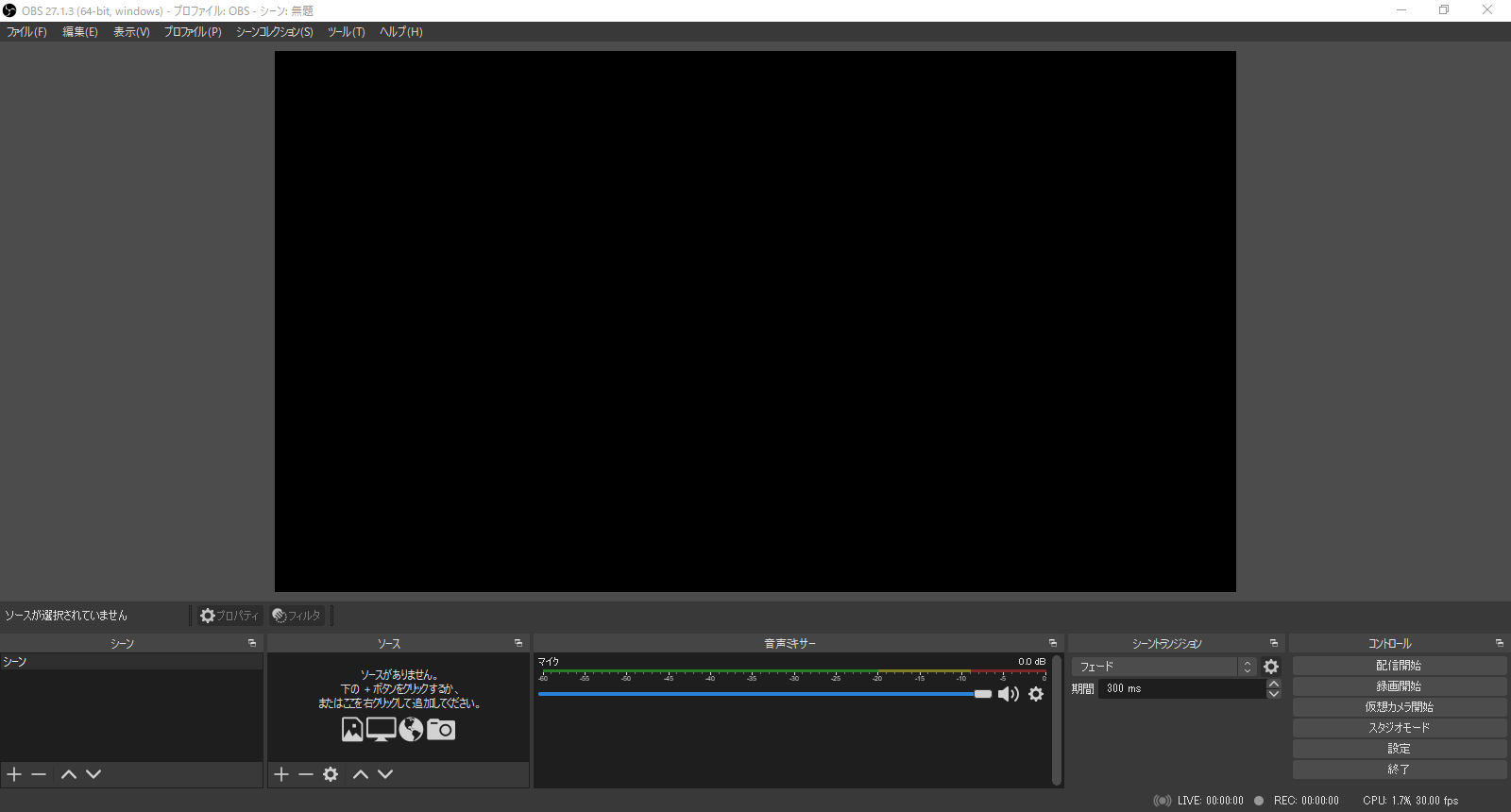
Task: Click the フィルタ button
Action: (x=297, y=616)
